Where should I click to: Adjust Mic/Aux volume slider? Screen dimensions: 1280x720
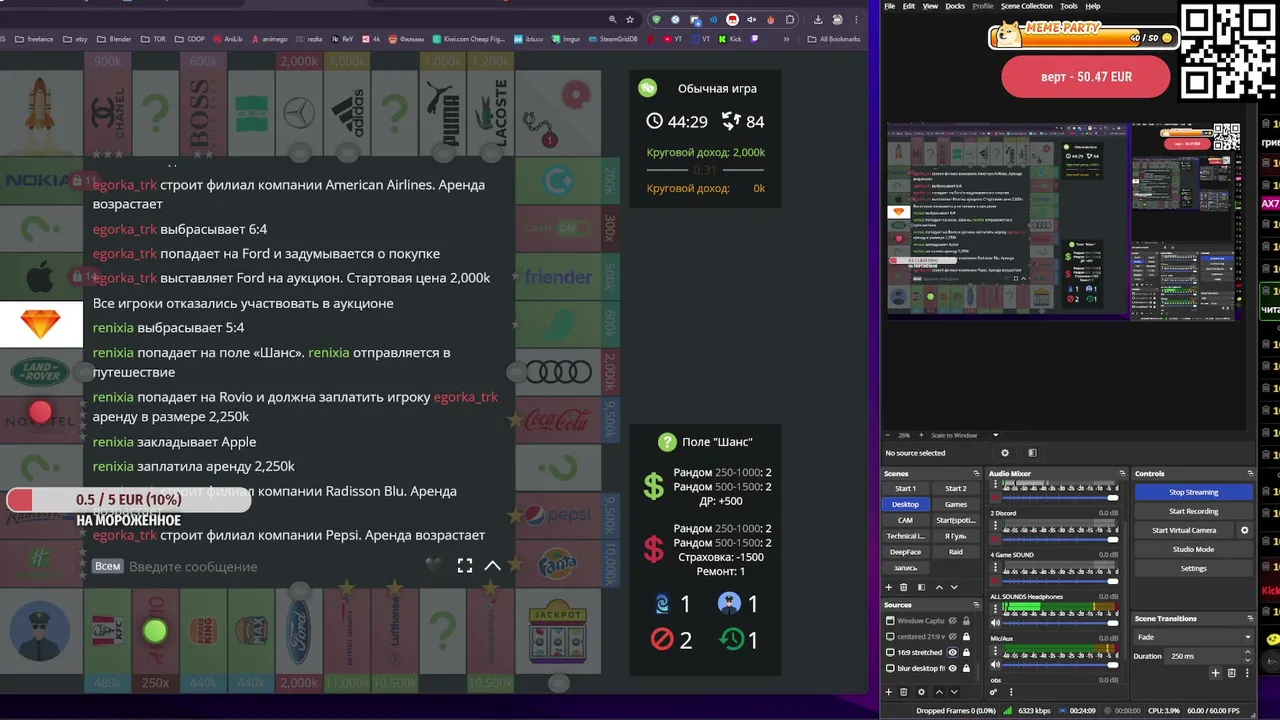point(1061,664)
